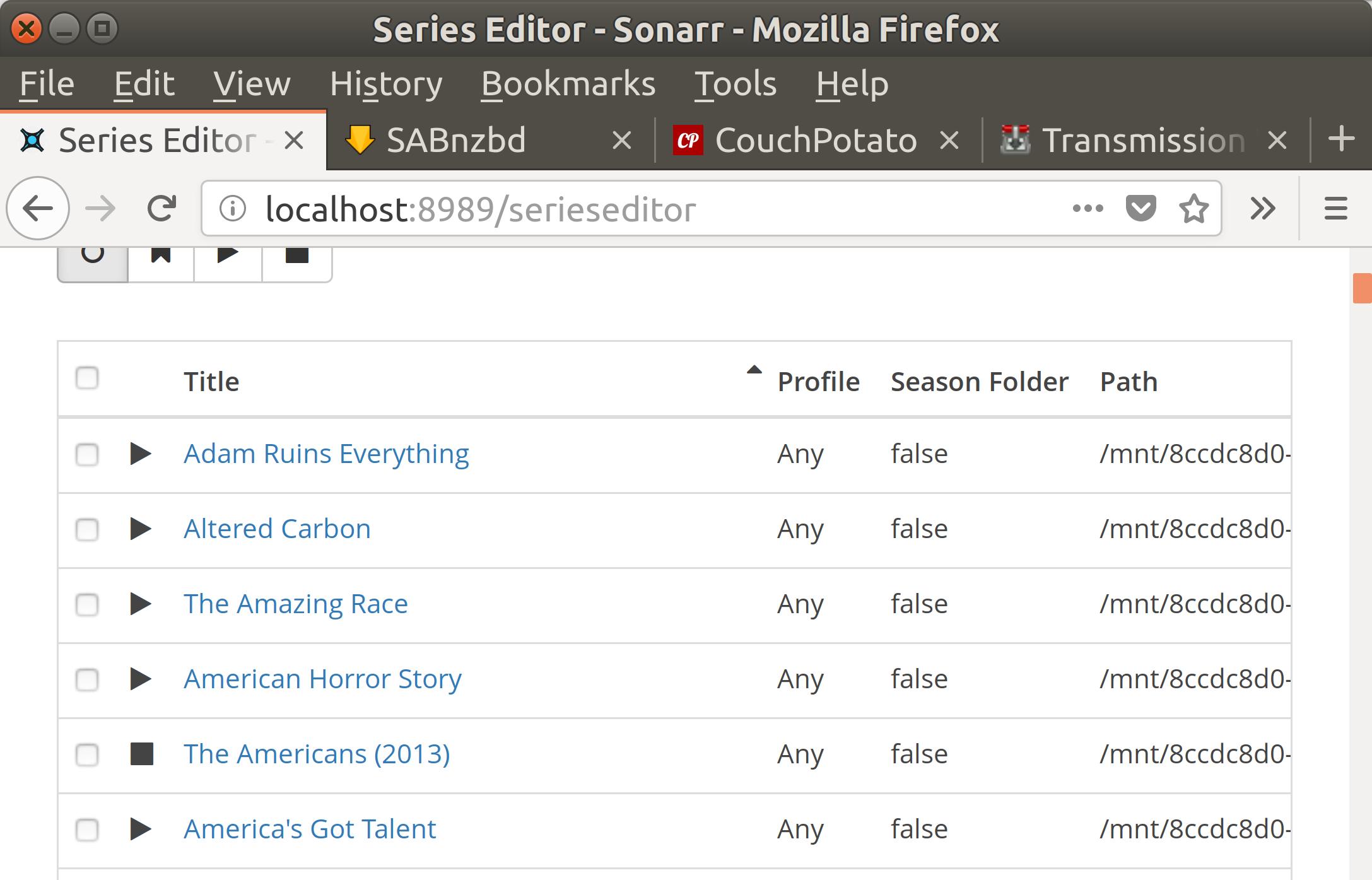Image resolution: width=1372 pixels, height=880 pixels.
Task: Filter ended series stop icon
Action: (x=297, y=264)
